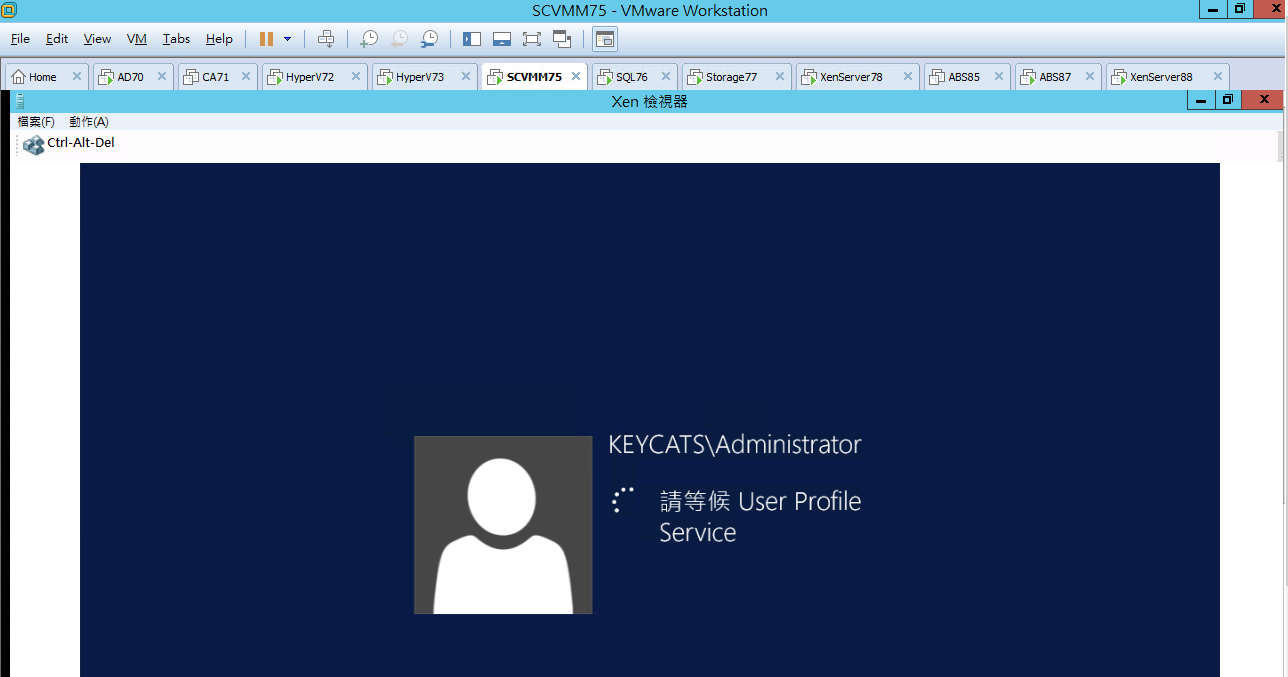
Task: Click the KEYCATS\Administrator account name
Action: 735,444
